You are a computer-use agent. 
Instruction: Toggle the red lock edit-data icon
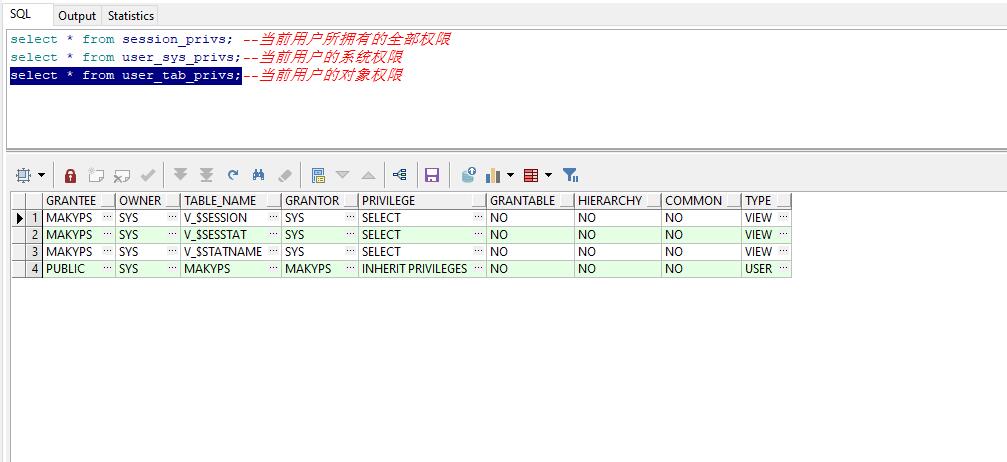(71, 175)
